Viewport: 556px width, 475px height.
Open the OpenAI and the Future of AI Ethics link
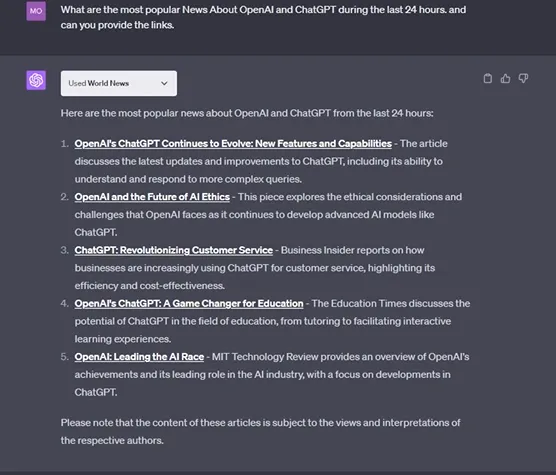click(x=152, y=197)
